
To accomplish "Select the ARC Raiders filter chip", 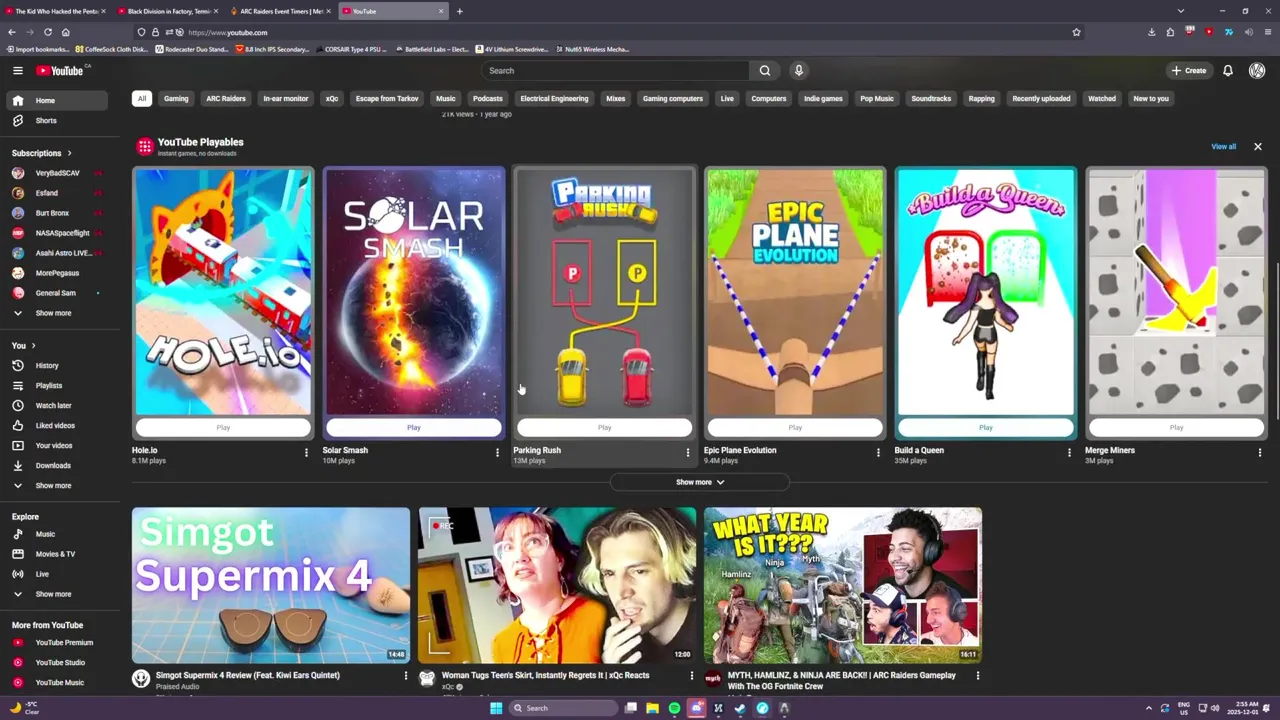I will tap(226, 98).
